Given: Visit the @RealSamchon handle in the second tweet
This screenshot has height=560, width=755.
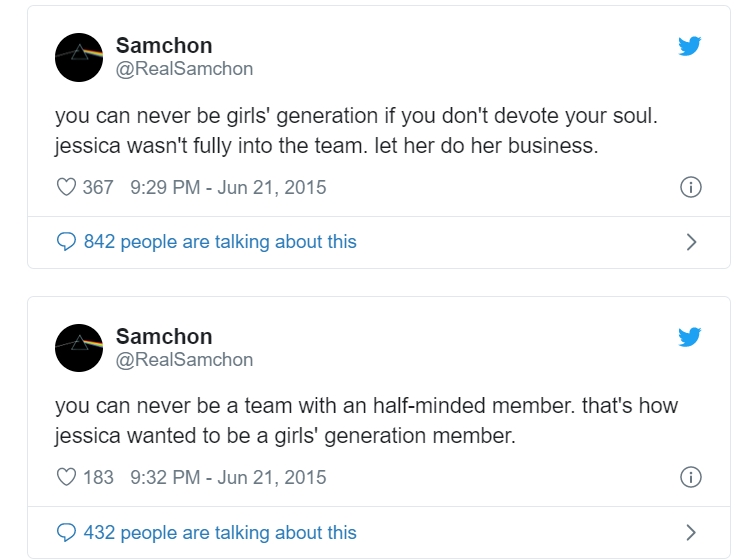Looking at the screenshot, I should tap(184, 360).
